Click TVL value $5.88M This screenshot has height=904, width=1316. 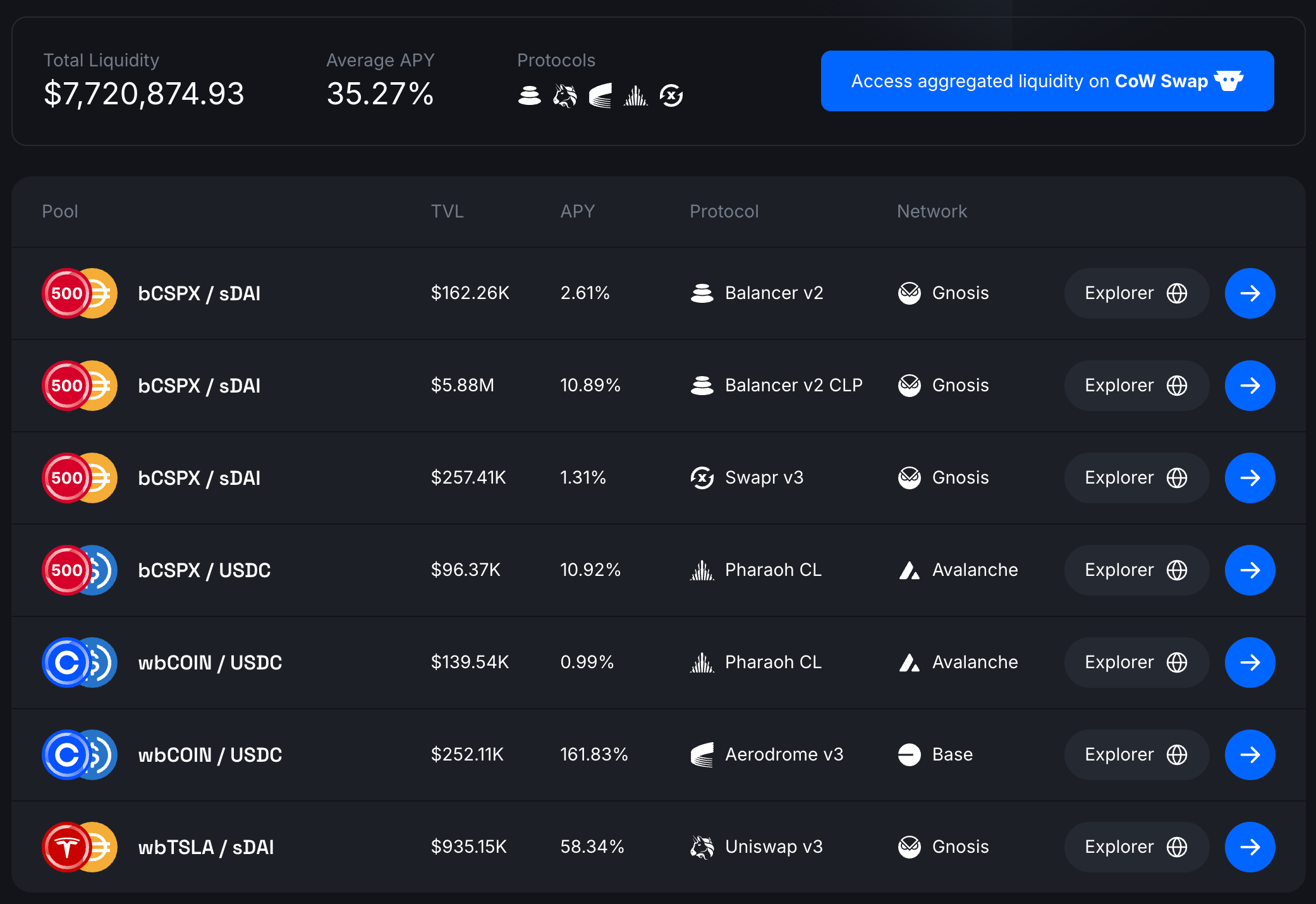pos(463,386)
